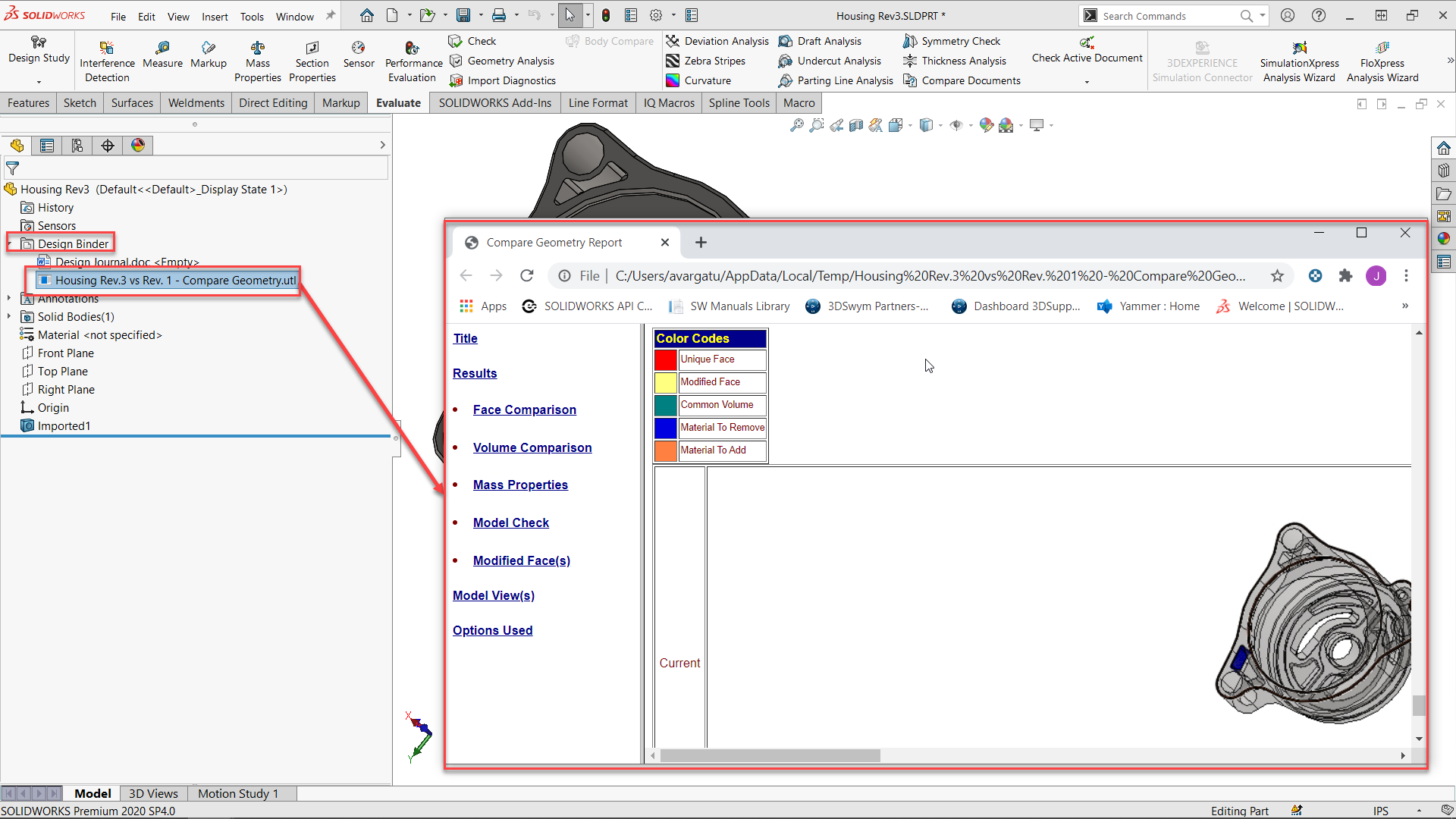Open the Markup tool
The width and height of the screenshot is (1456, 819).
pyautogui.click(x=209, y=55)
